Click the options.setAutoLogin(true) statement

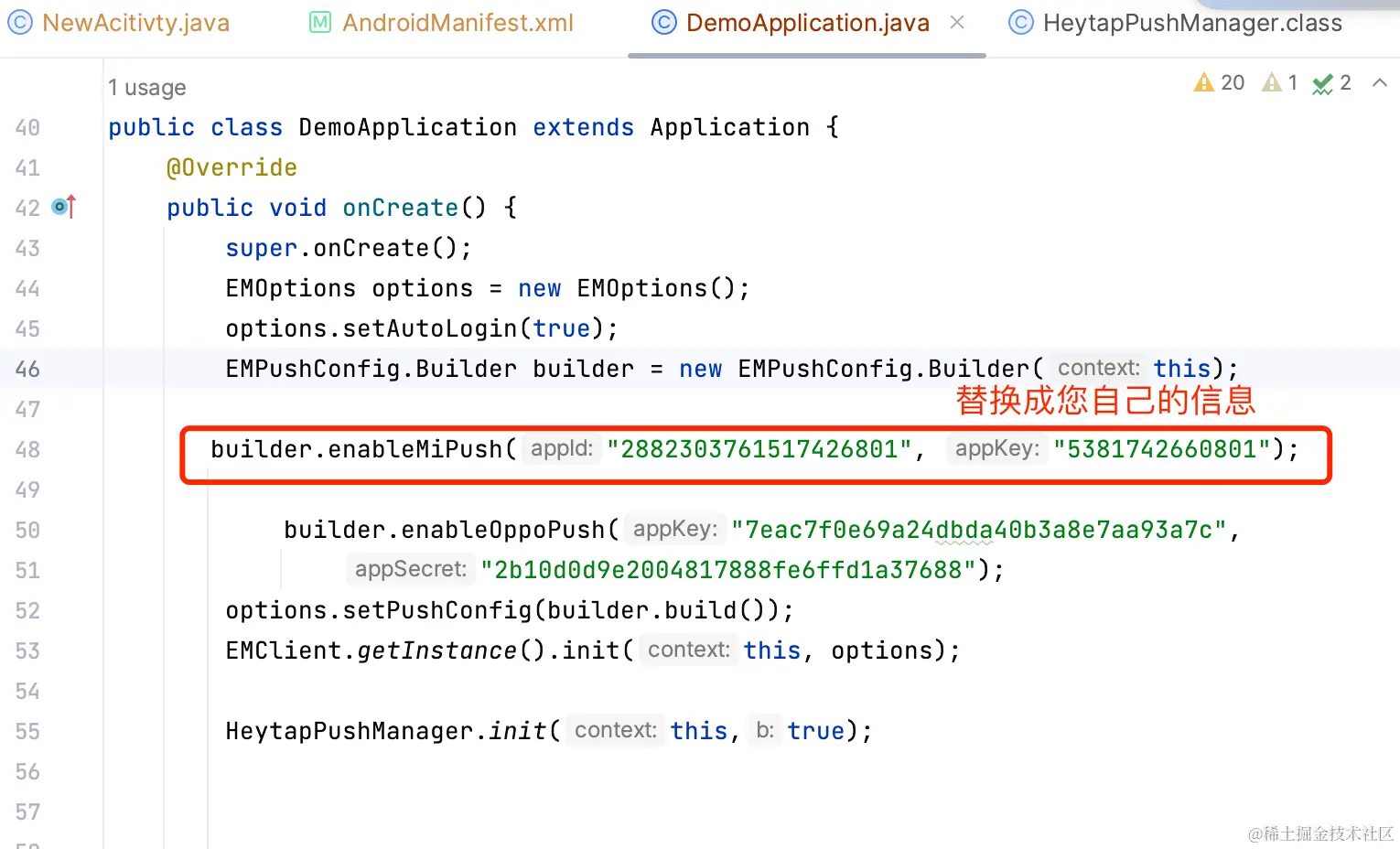pos(422,328)
